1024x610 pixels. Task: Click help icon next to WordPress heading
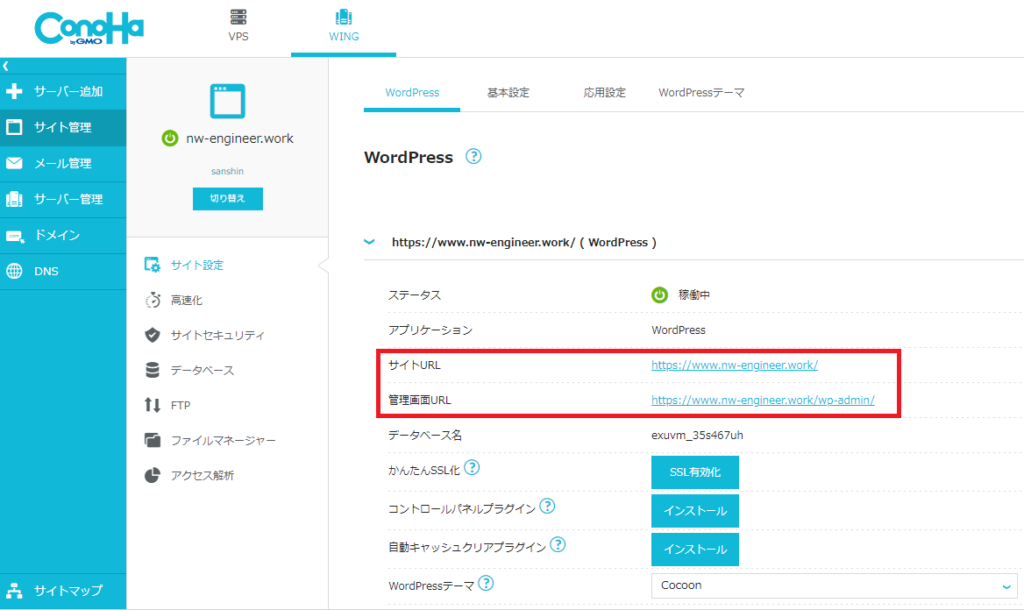(x=473, y=157)
